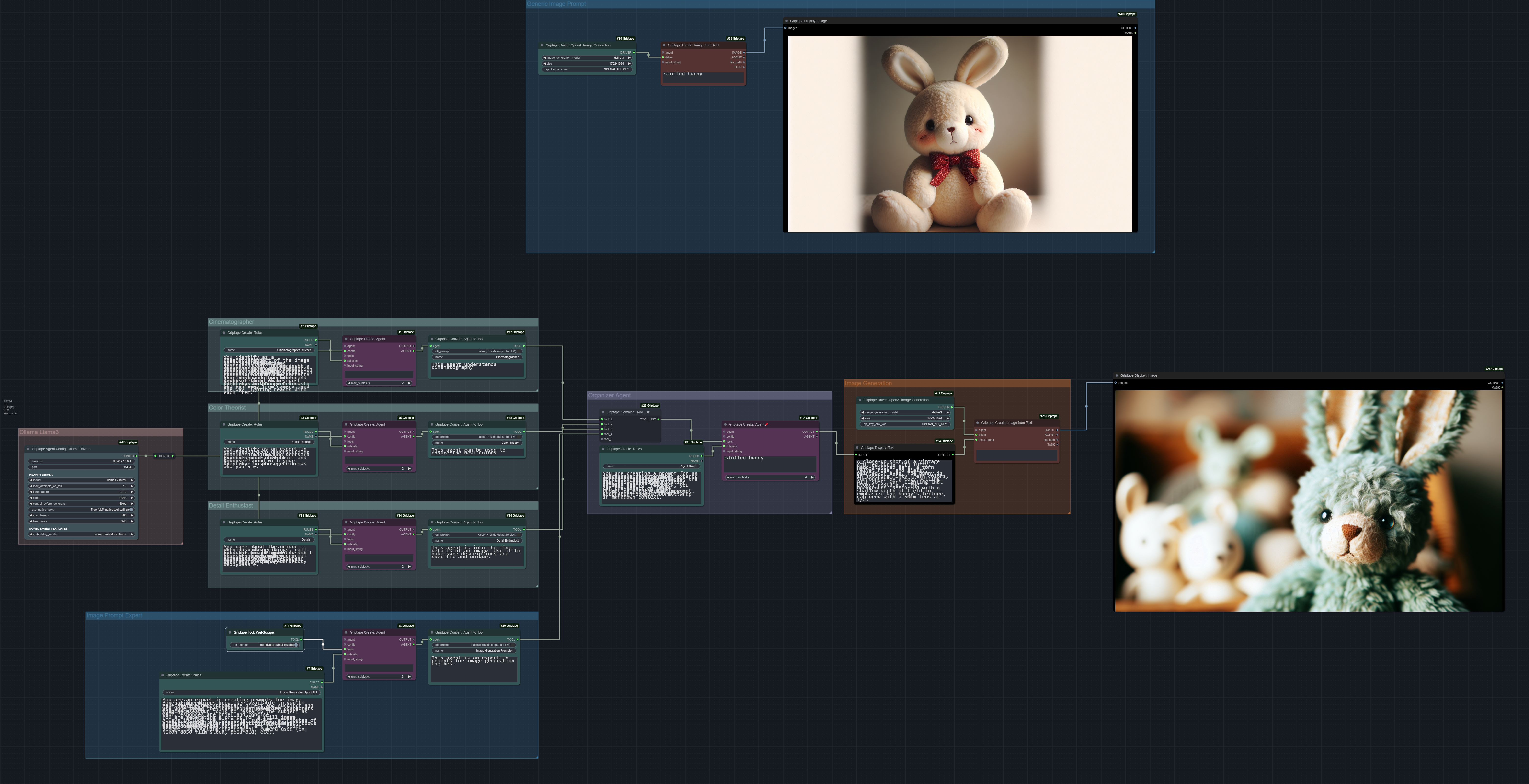The image size is (1529, 784).
Task: Click the #23 Griptape badge
Action: pyautogui.click(x=650, y=405)
